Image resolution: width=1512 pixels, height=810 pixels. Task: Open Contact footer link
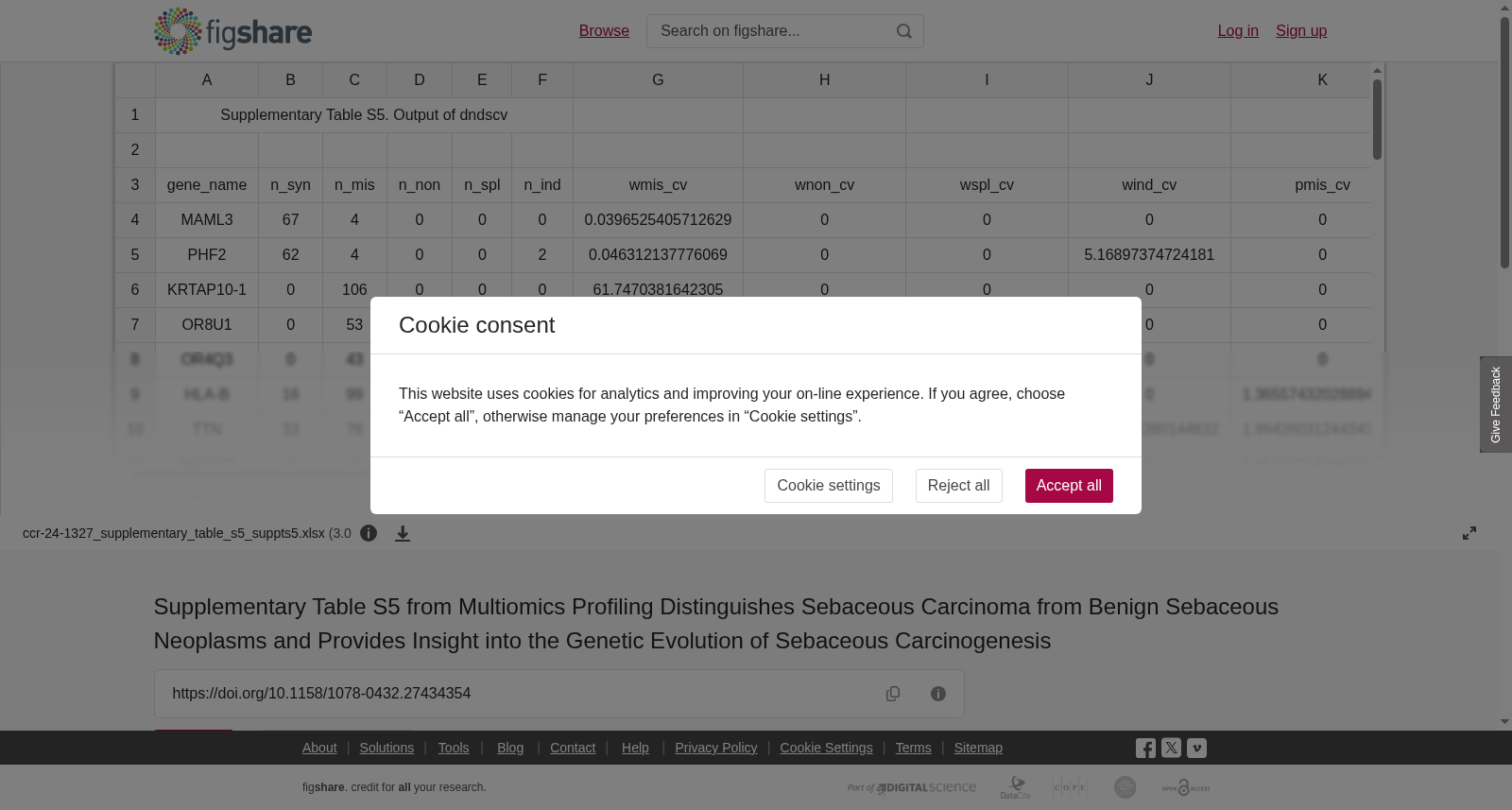pyautogui.click(x=573, y=748)
